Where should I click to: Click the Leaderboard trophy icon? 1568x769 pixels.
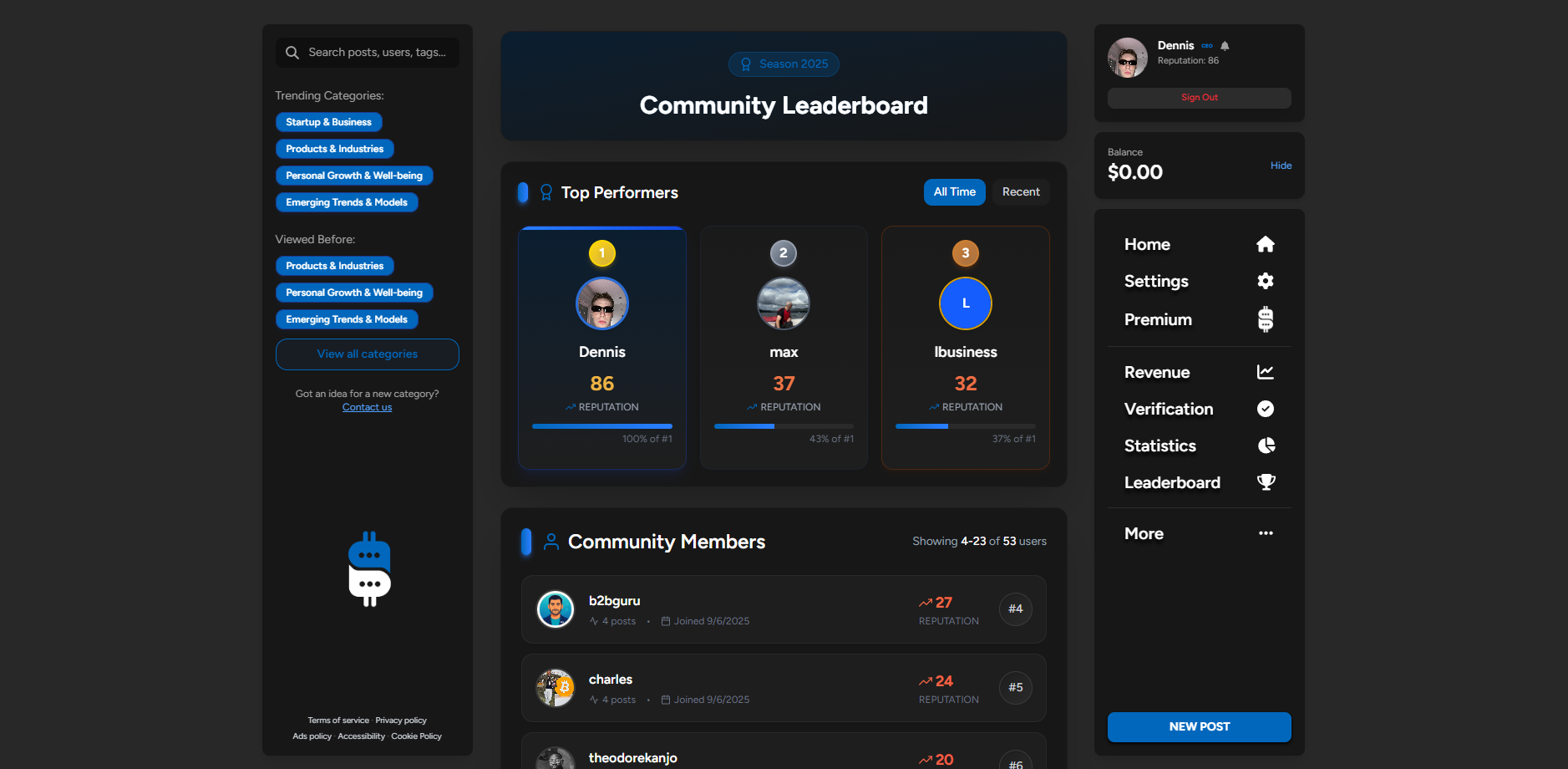click(x=1266, y=482)
